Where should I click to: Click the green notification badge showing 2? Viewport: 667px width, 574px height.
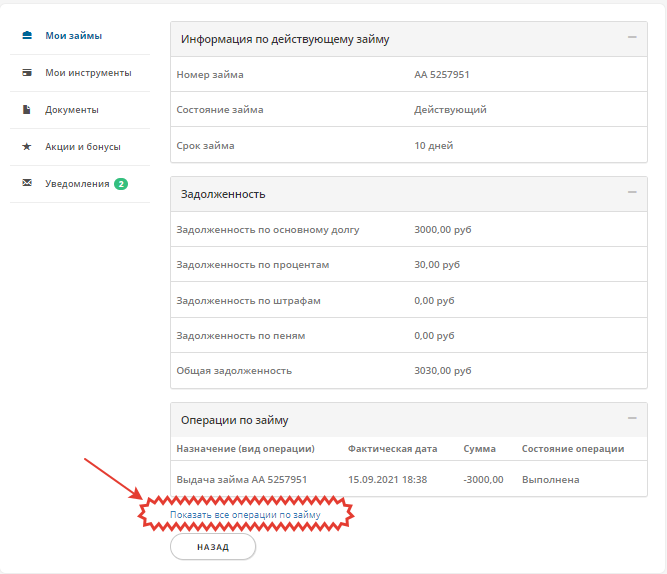(120, 184)
